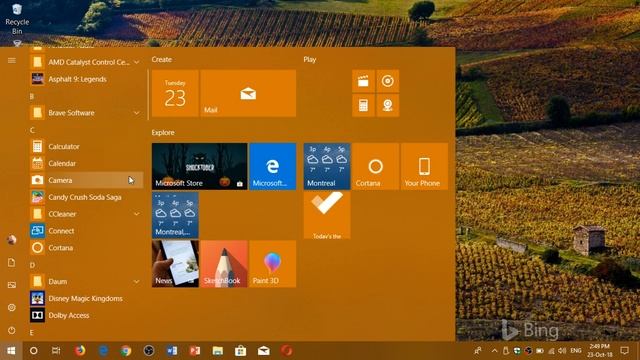Open Calculator from the app list

[x=87, y=147]
